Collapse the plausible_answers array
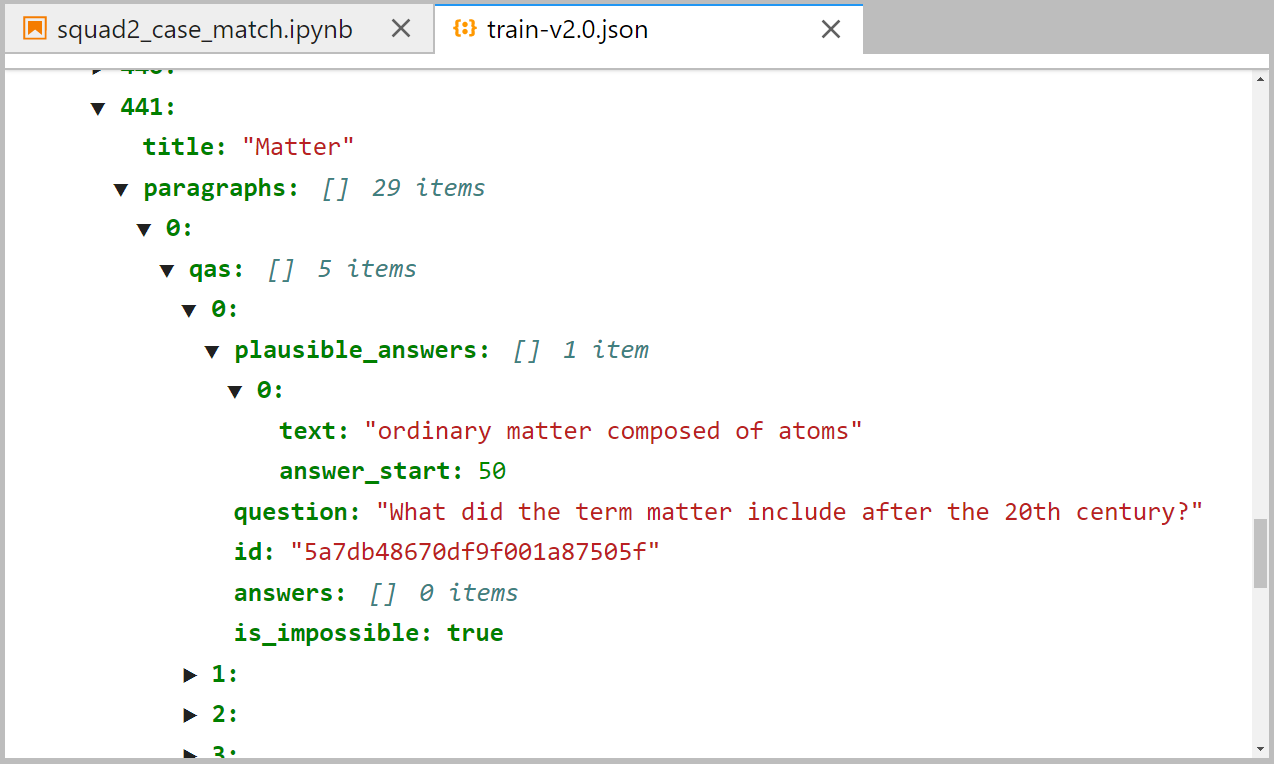Image resolution: width=1274 pixels, height=764 pixels. click(212, 351)
